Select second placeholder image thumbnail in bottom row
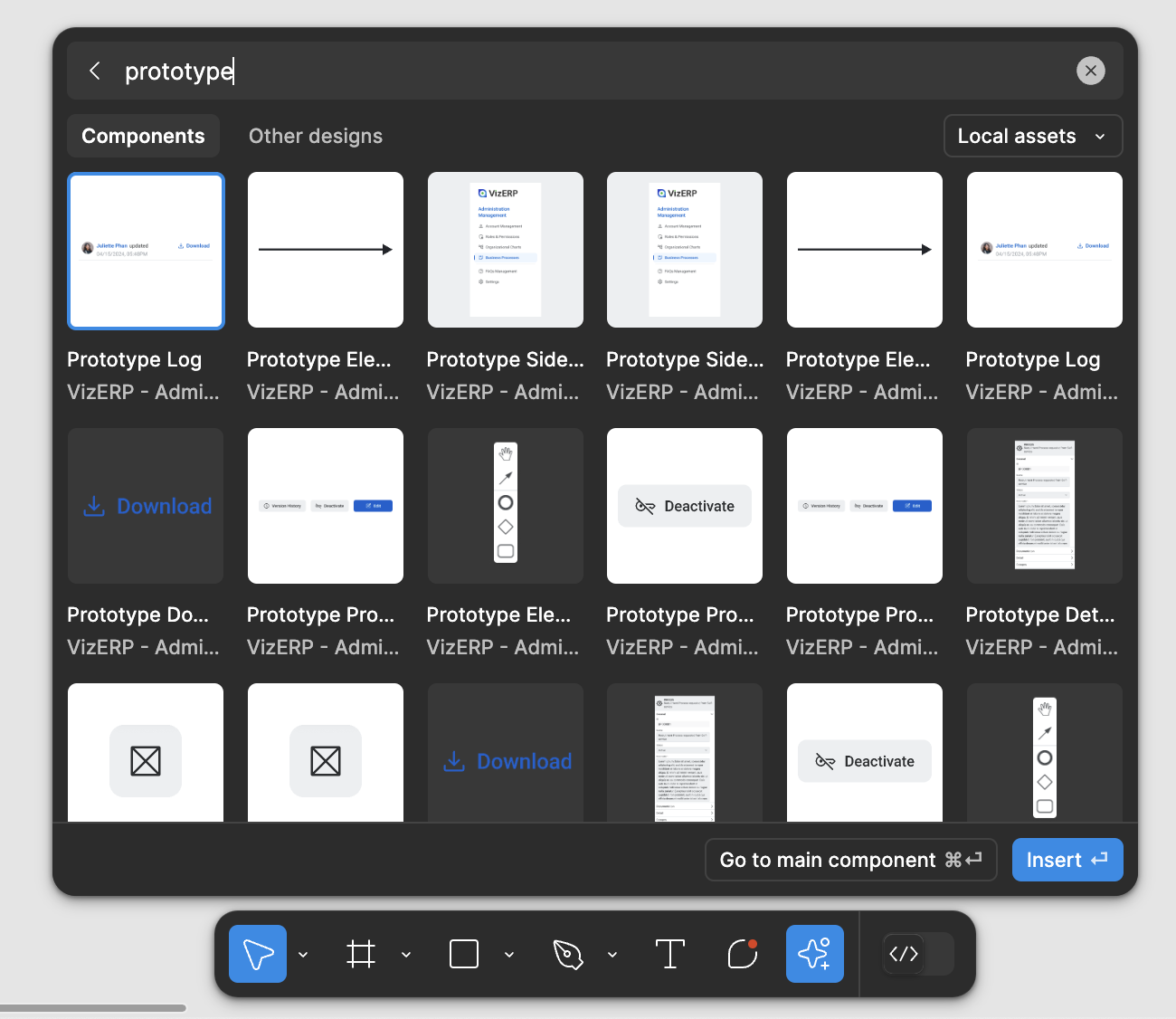The image size is (1176, 1019). 326,753
